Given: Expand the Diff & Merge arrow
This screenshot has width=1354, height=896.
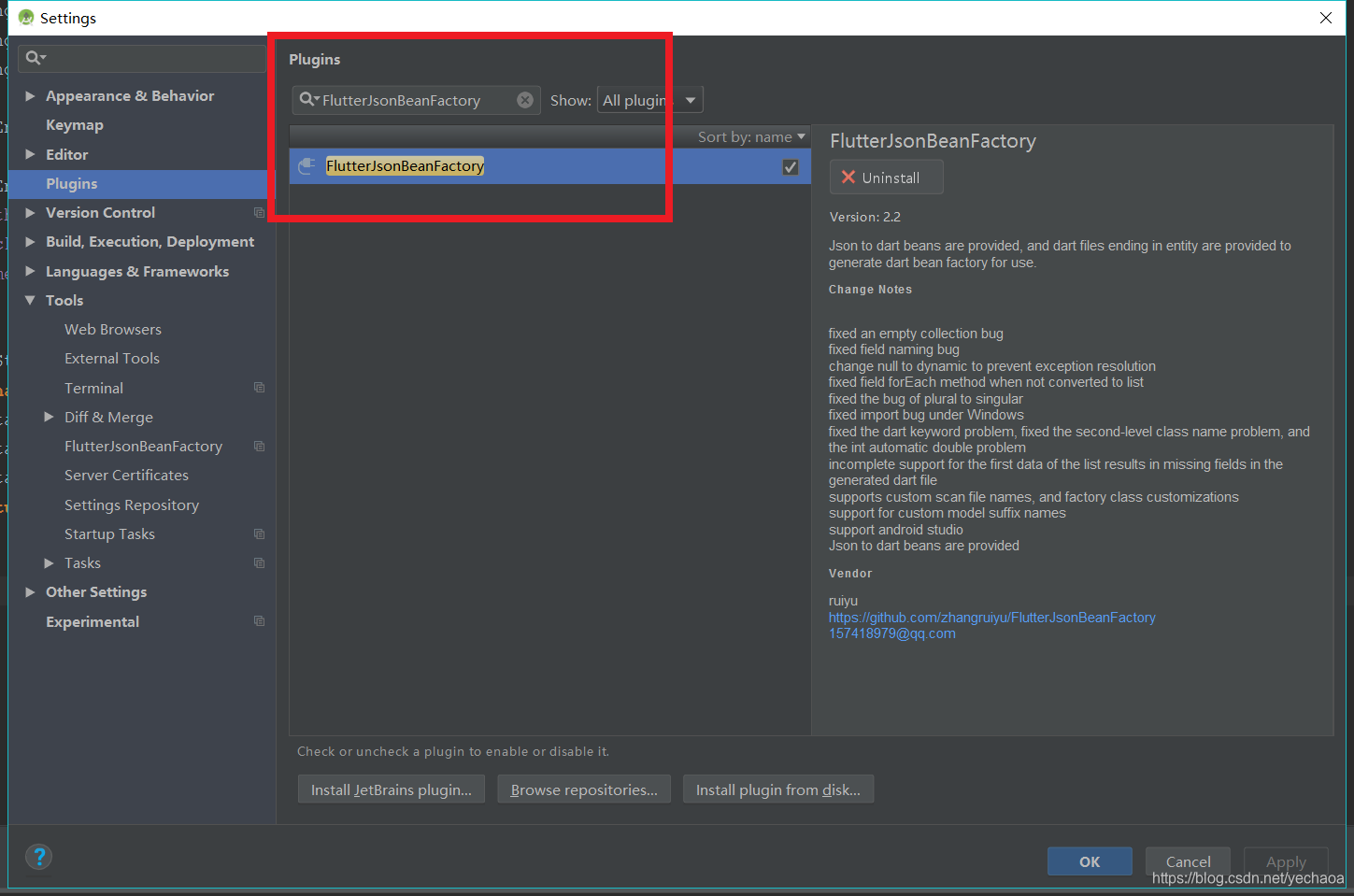Looking at the screenshot, I should point(49,417).
